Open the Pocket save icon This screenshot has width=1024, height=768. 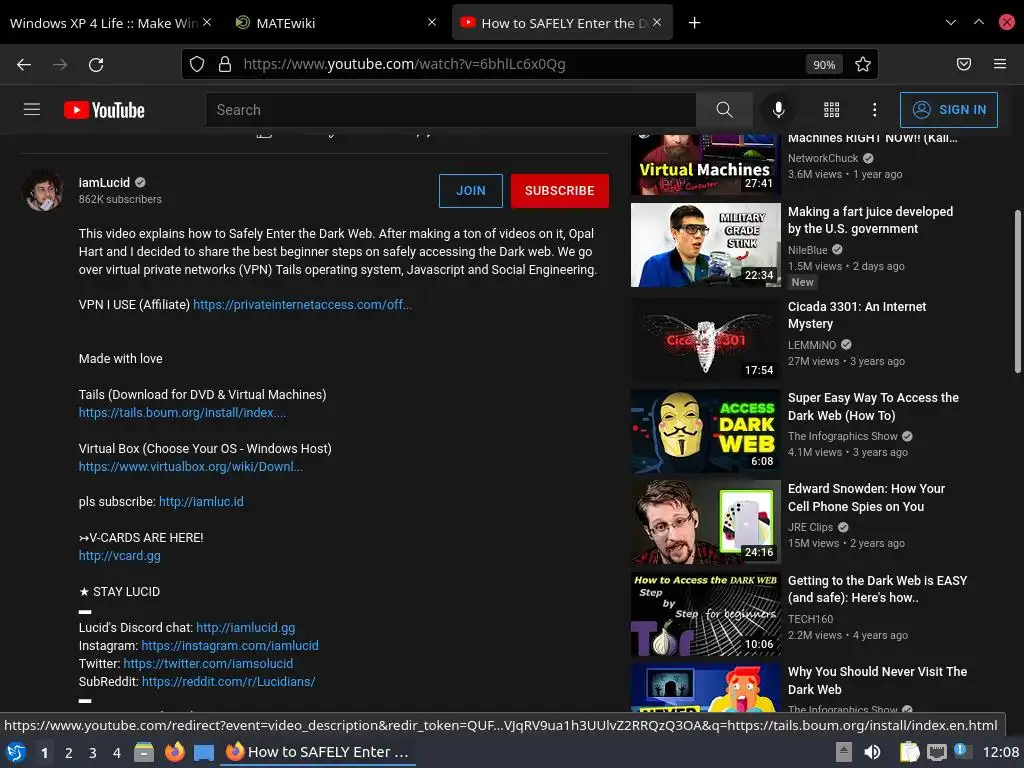pos(964,64)
